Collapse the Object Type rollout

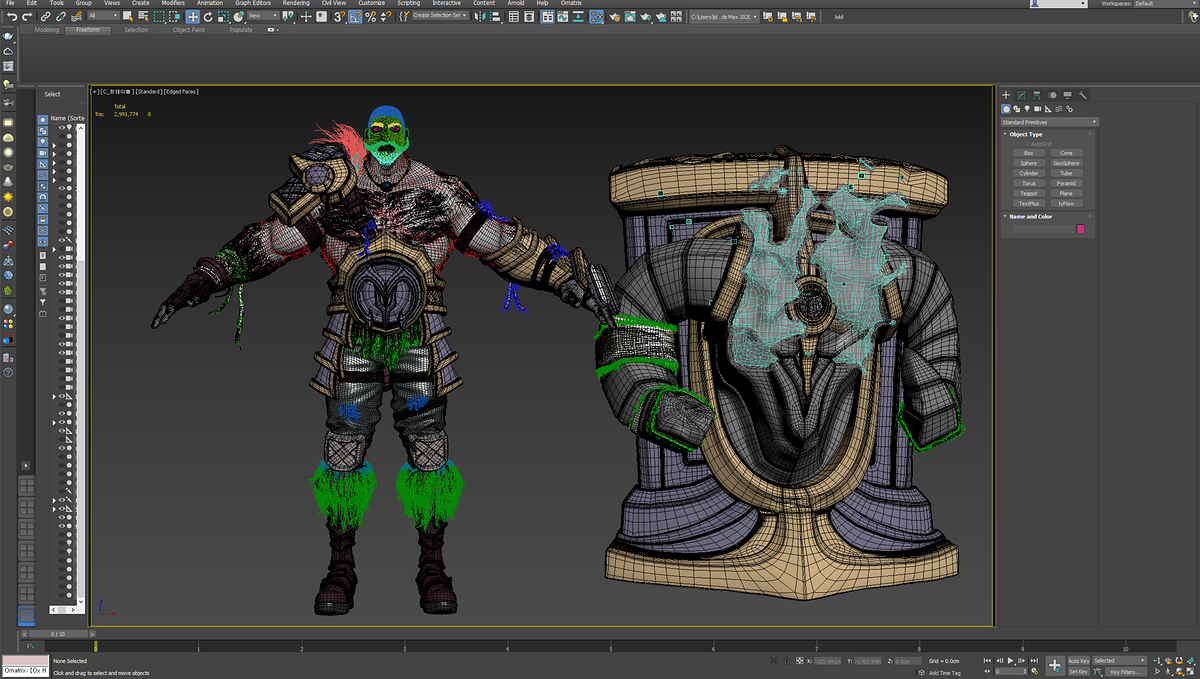coord(1025,134)
